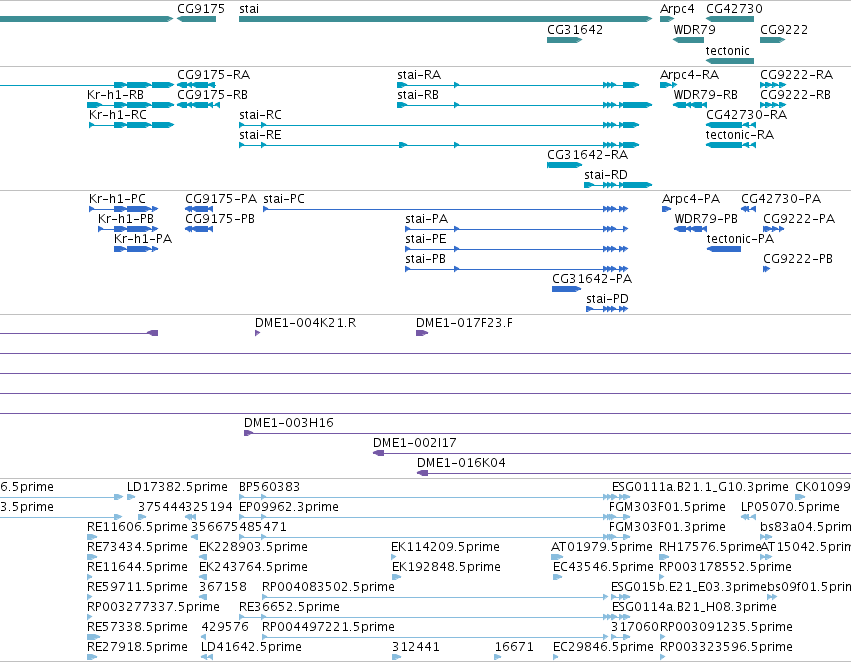
Task: Select protein stai-PC
Action: point(446,209)
